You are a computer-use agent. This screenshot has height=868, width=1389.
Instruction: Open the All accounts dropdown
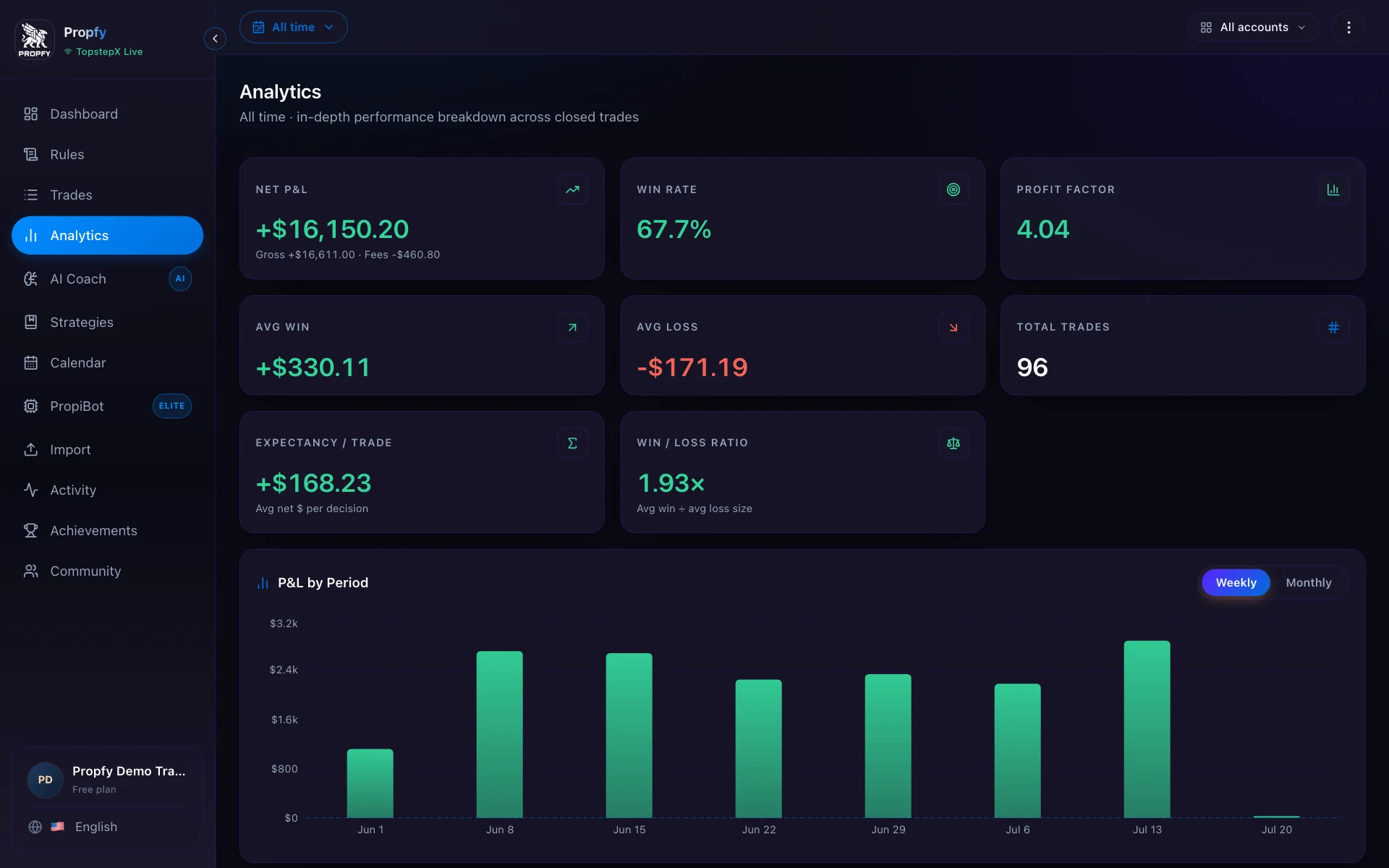(1253, 27)
